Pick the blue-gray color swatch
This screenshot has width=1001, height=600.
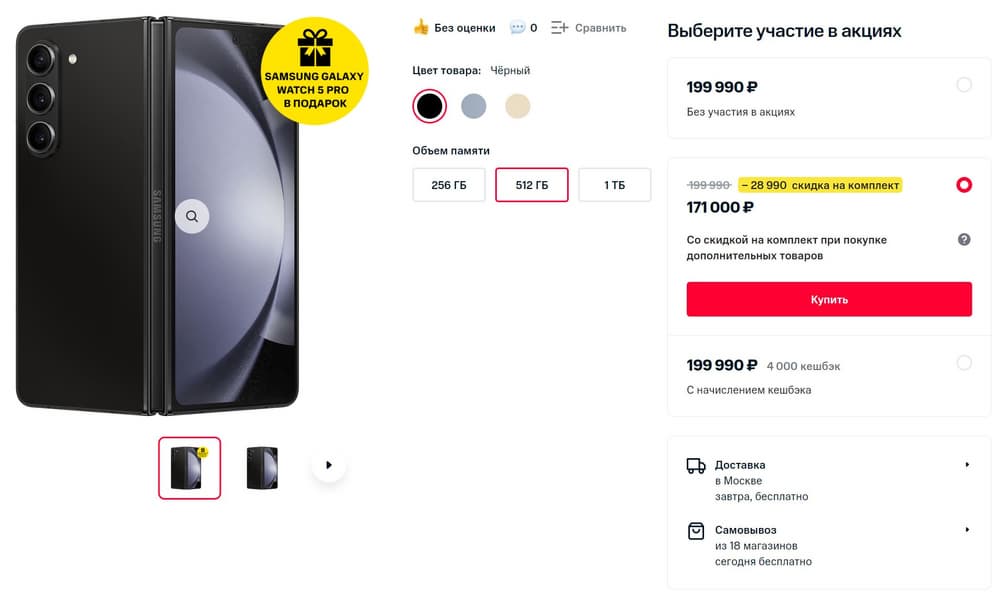tap(474, 106)
